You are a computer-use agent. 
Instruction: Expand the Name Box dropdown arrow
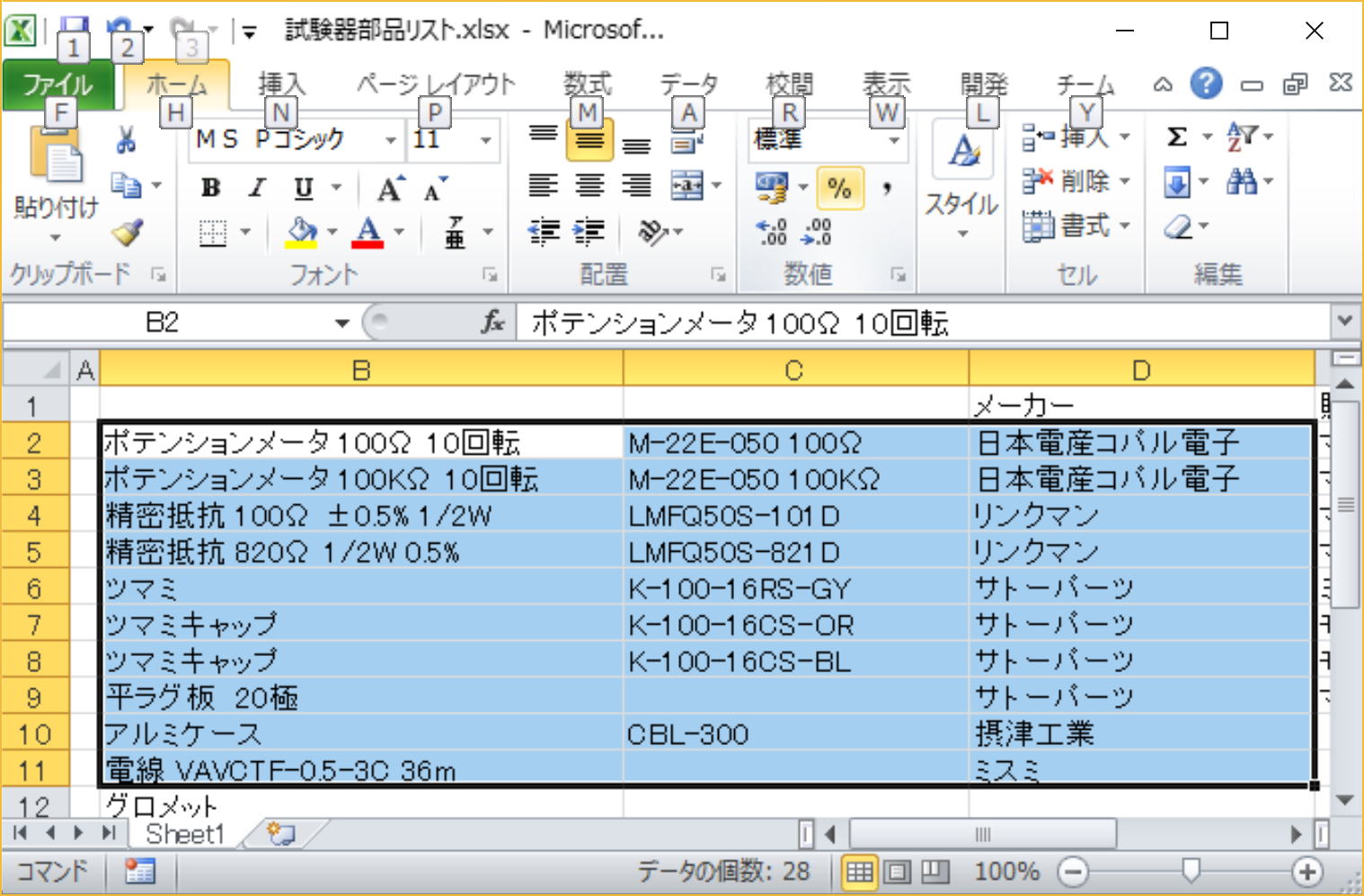341,323
